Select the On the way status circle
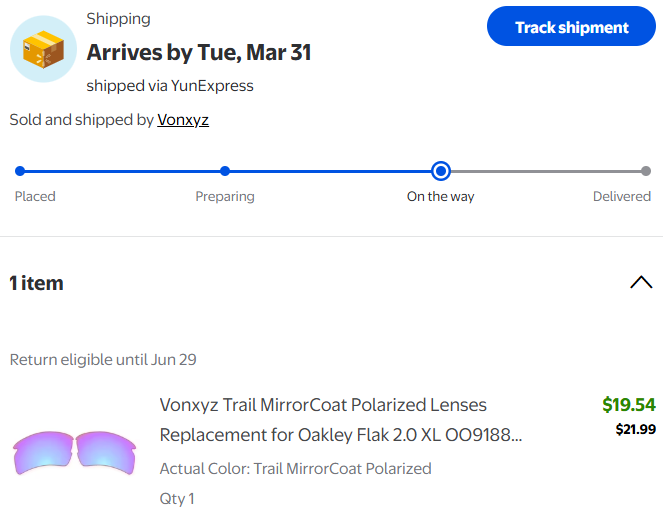Viewport: 663px width, 512px height. point(441,171)
